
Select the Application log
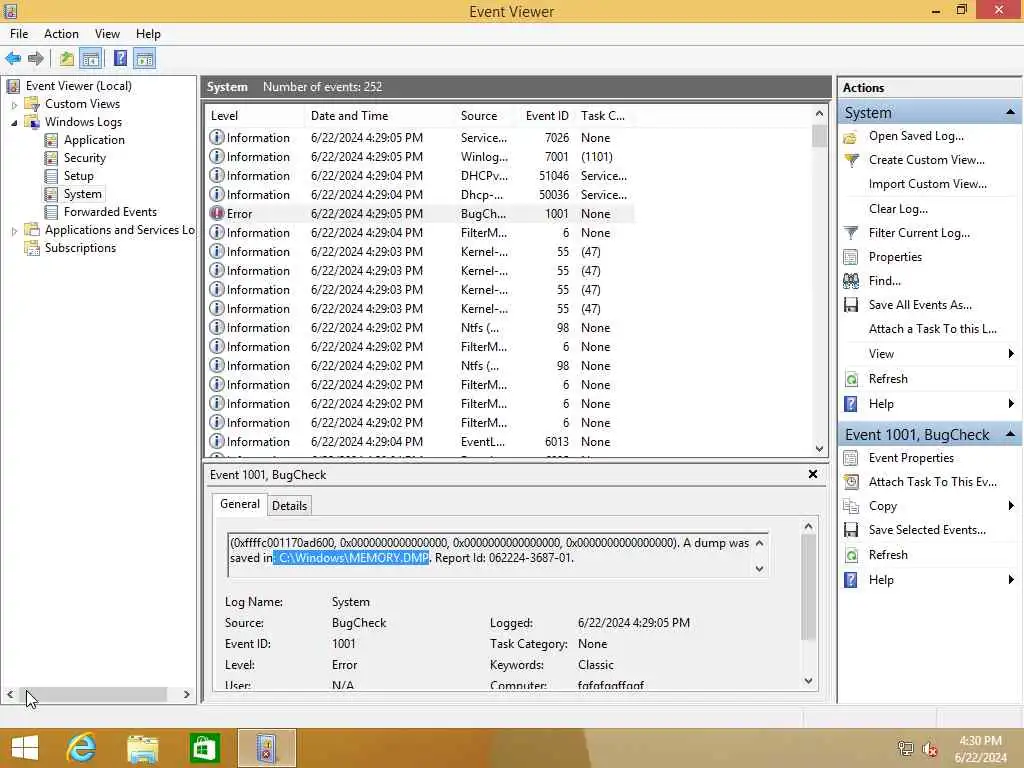(94, 140)
